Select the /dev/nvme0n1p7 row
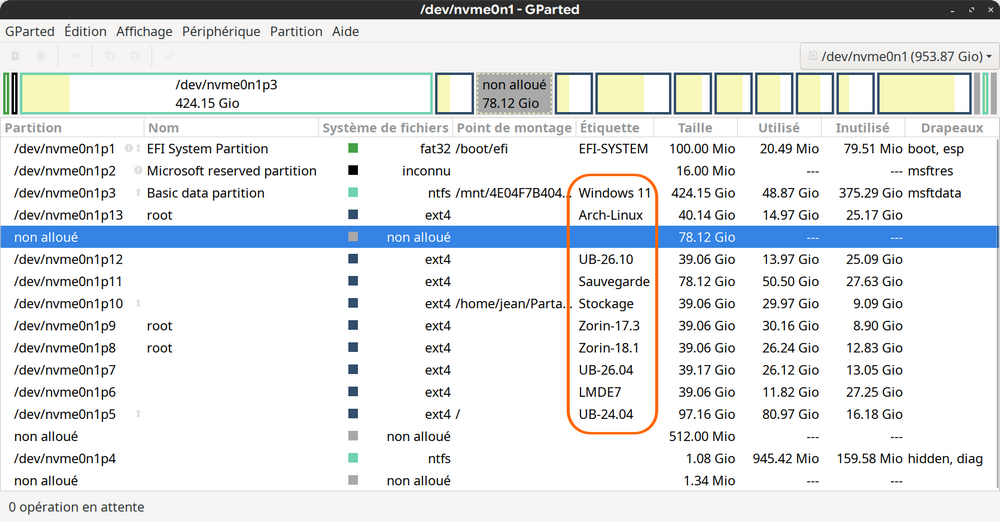Screen dimensions: 1000x522 499,369
